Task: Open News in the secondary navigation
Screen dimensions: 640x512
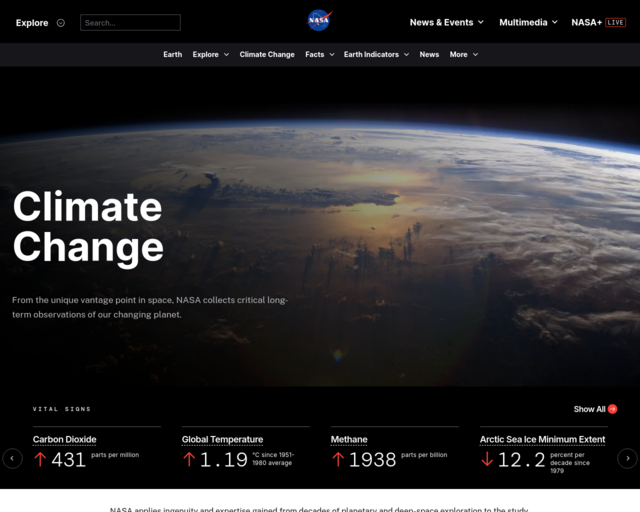Action: pos(429,55)
